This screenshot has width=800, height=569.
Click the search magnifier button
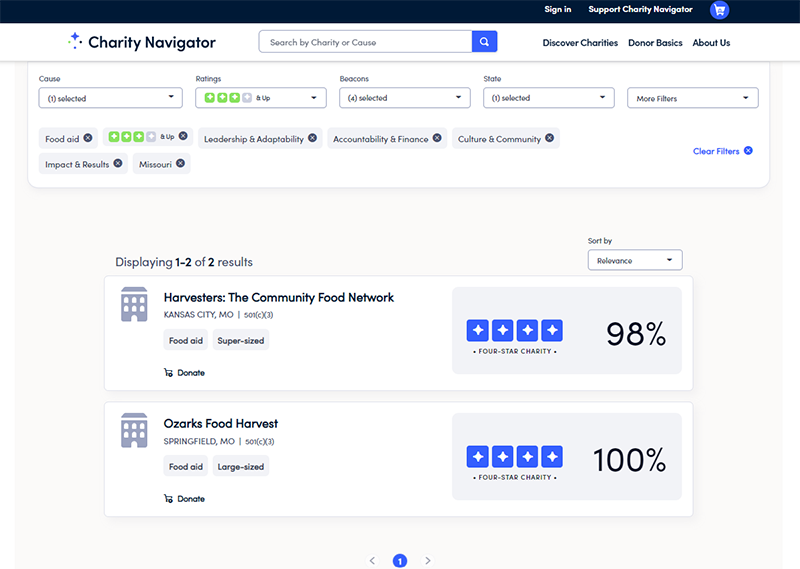[484, 42]
